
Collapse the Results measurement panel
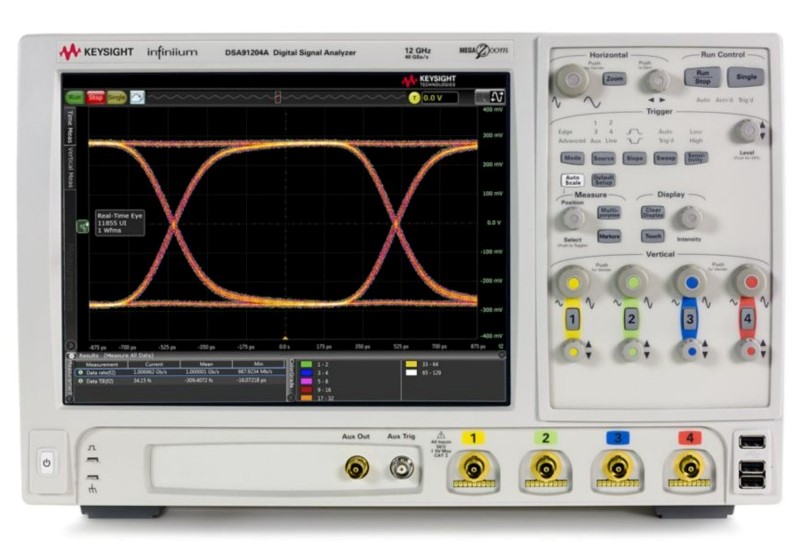tap(70, 355)
